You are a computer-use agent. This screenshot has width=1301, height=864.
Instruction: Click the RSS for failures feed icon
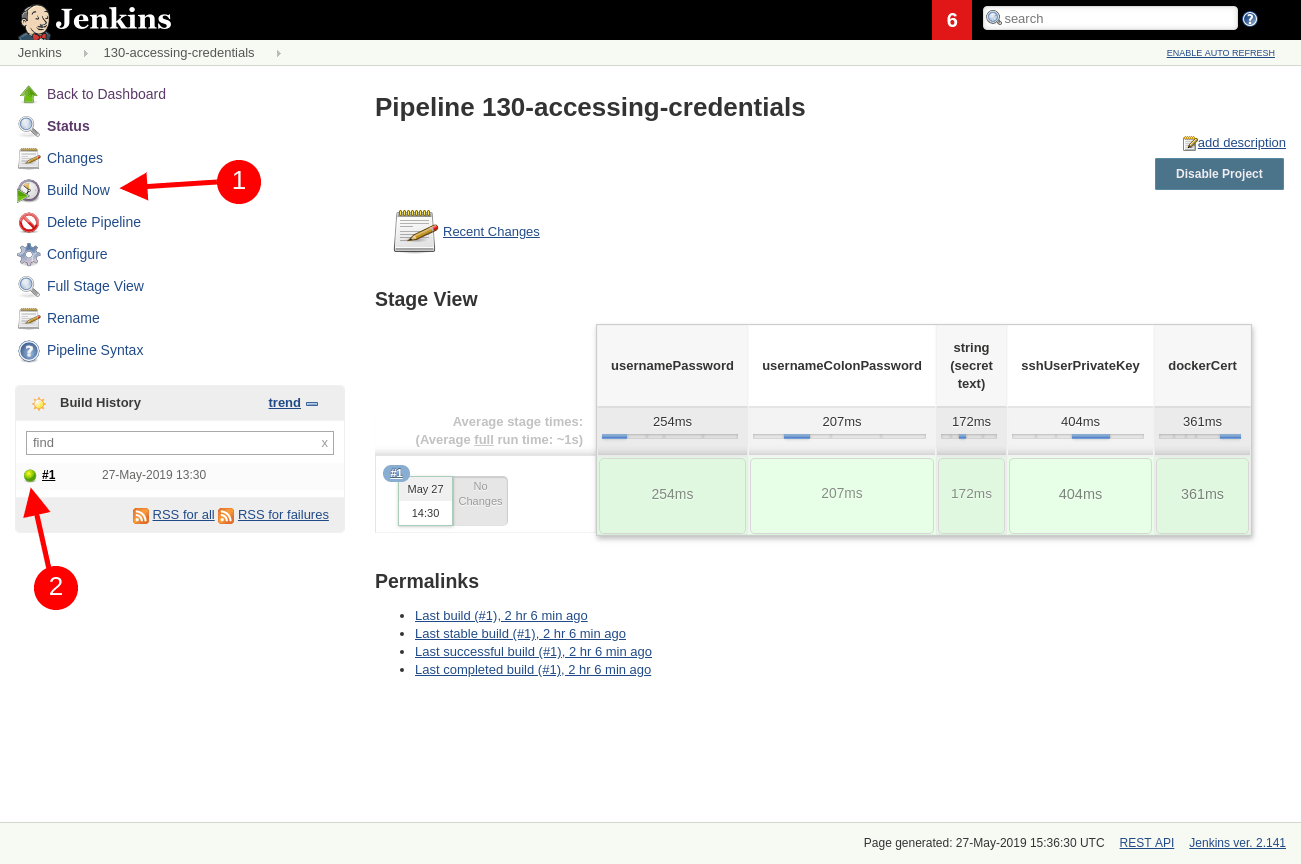pyautogui.click(x=226, y=515)
